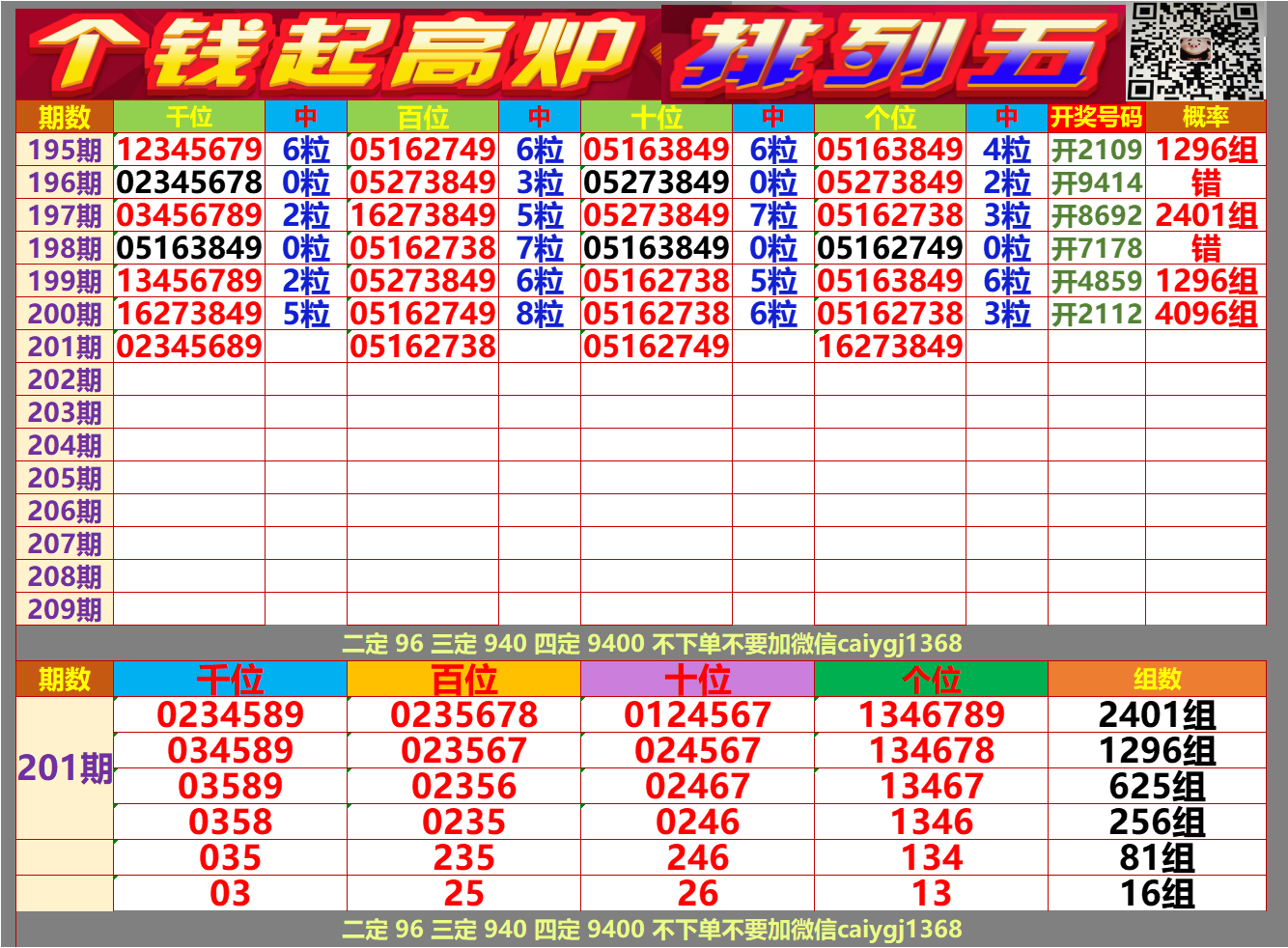This screenshot has height=948, width=1288.
Task: Select the red 开奖号码 column header
Action: [1094, 117]
